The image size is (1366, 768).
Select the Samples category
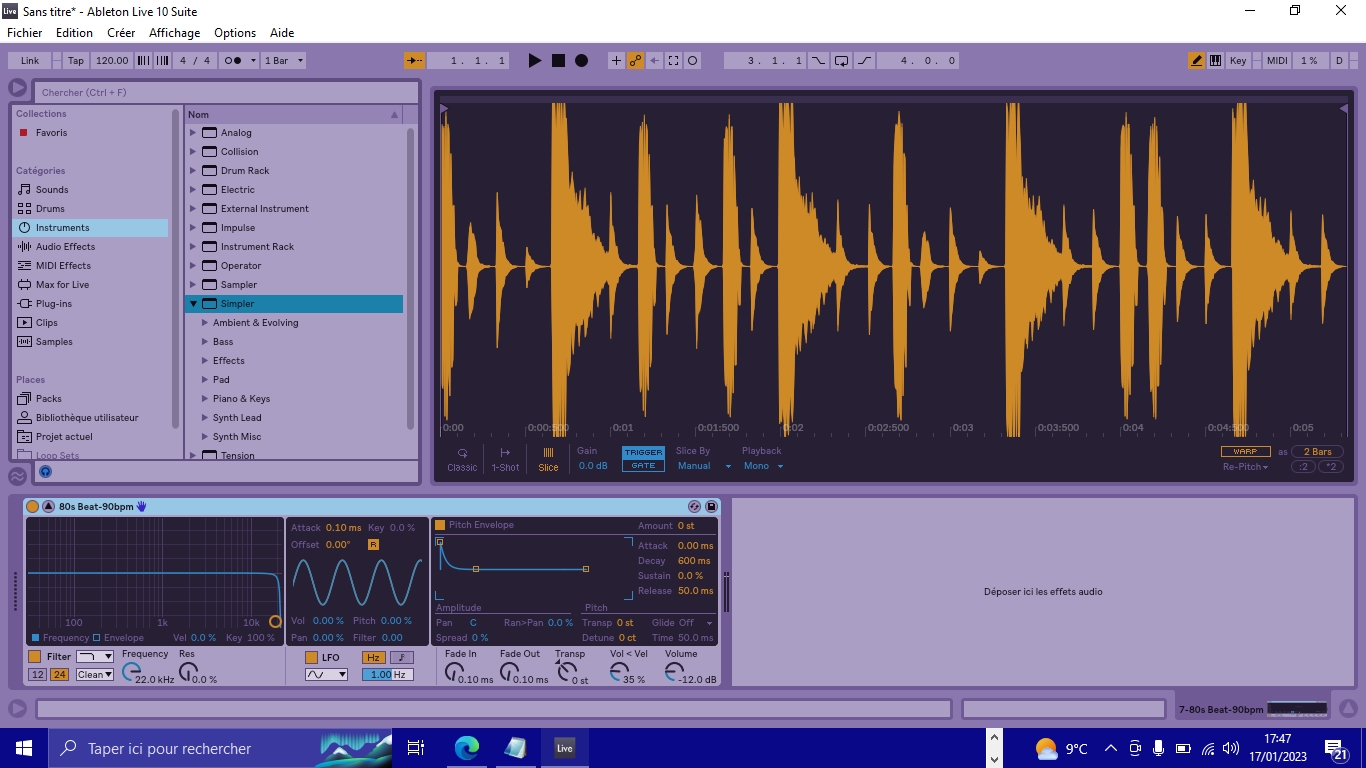pyautogui.click(x=90, y=342)
